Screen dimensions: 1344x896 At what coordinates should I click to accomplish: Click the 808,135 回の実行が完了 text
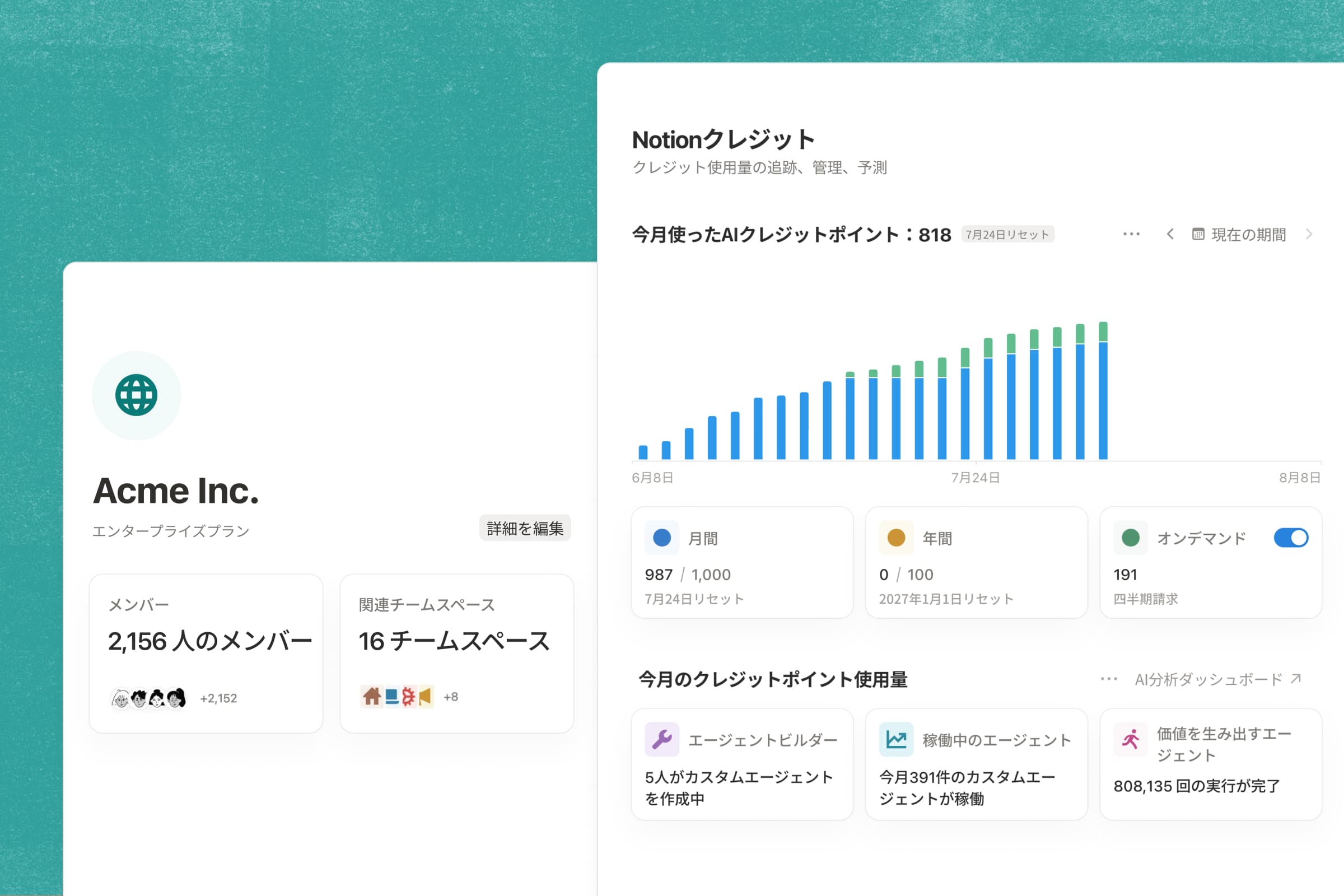coord(1197,786)
